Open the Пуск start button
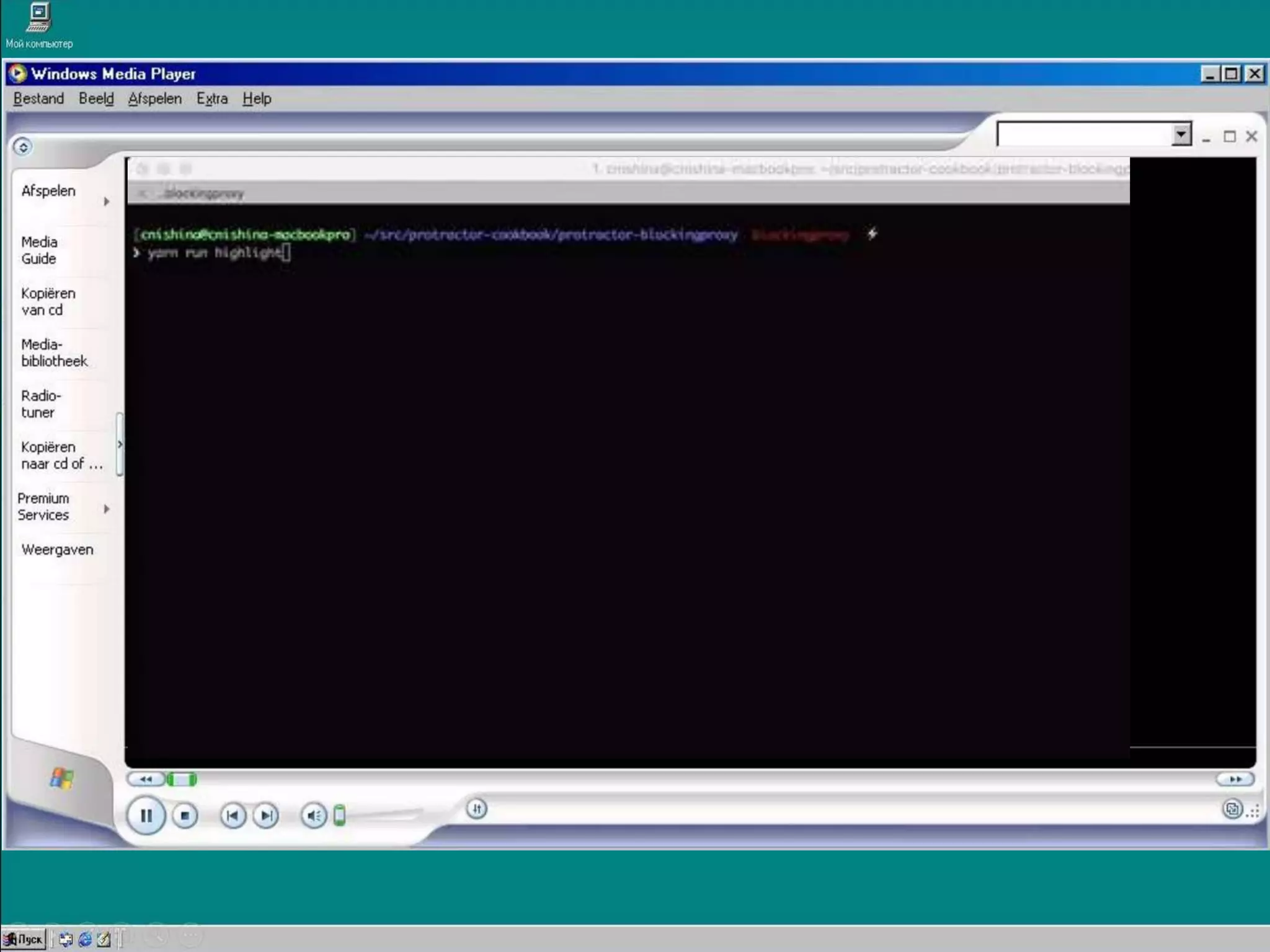Screen dimensions: 1270x952 tap(24, 939)
